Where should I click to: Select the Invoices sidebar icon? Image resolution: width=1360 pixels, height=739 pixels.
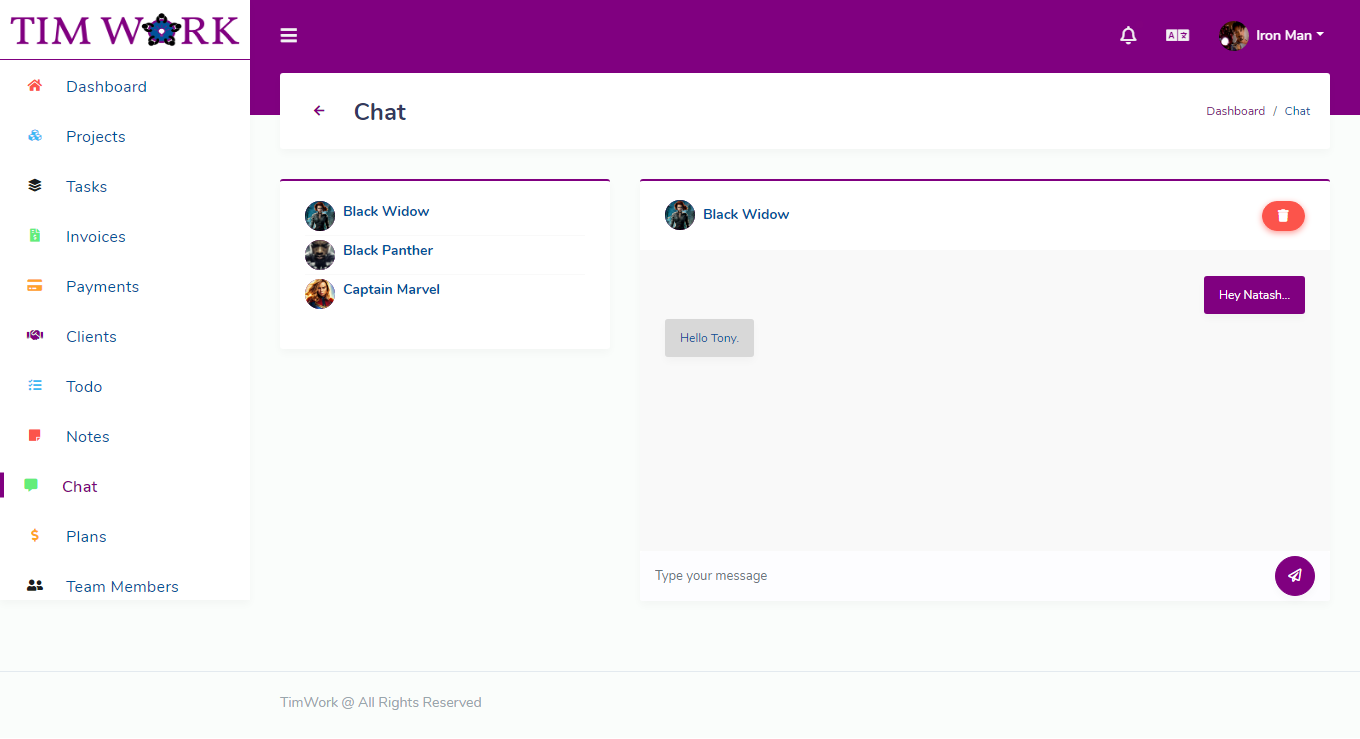click(35, 236)
